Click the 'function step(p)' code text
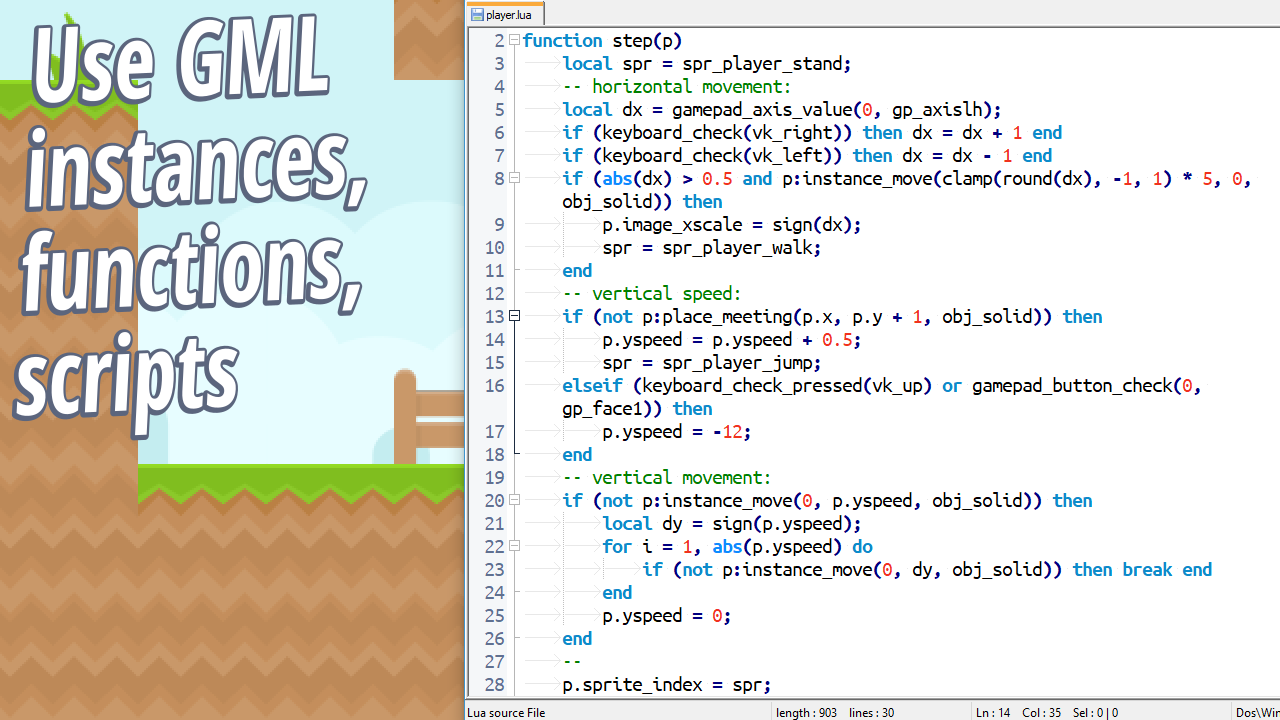Viewport: 1280px width, 720px height. (x=602, y=41)
